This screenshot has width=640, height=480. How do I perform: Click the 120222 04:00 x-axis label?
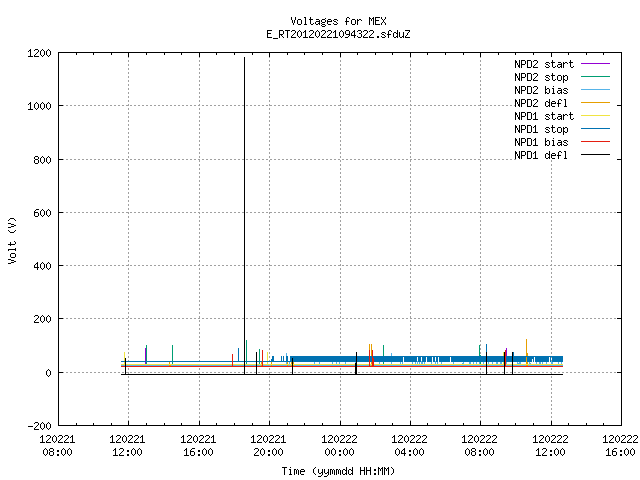click(409, 446)
